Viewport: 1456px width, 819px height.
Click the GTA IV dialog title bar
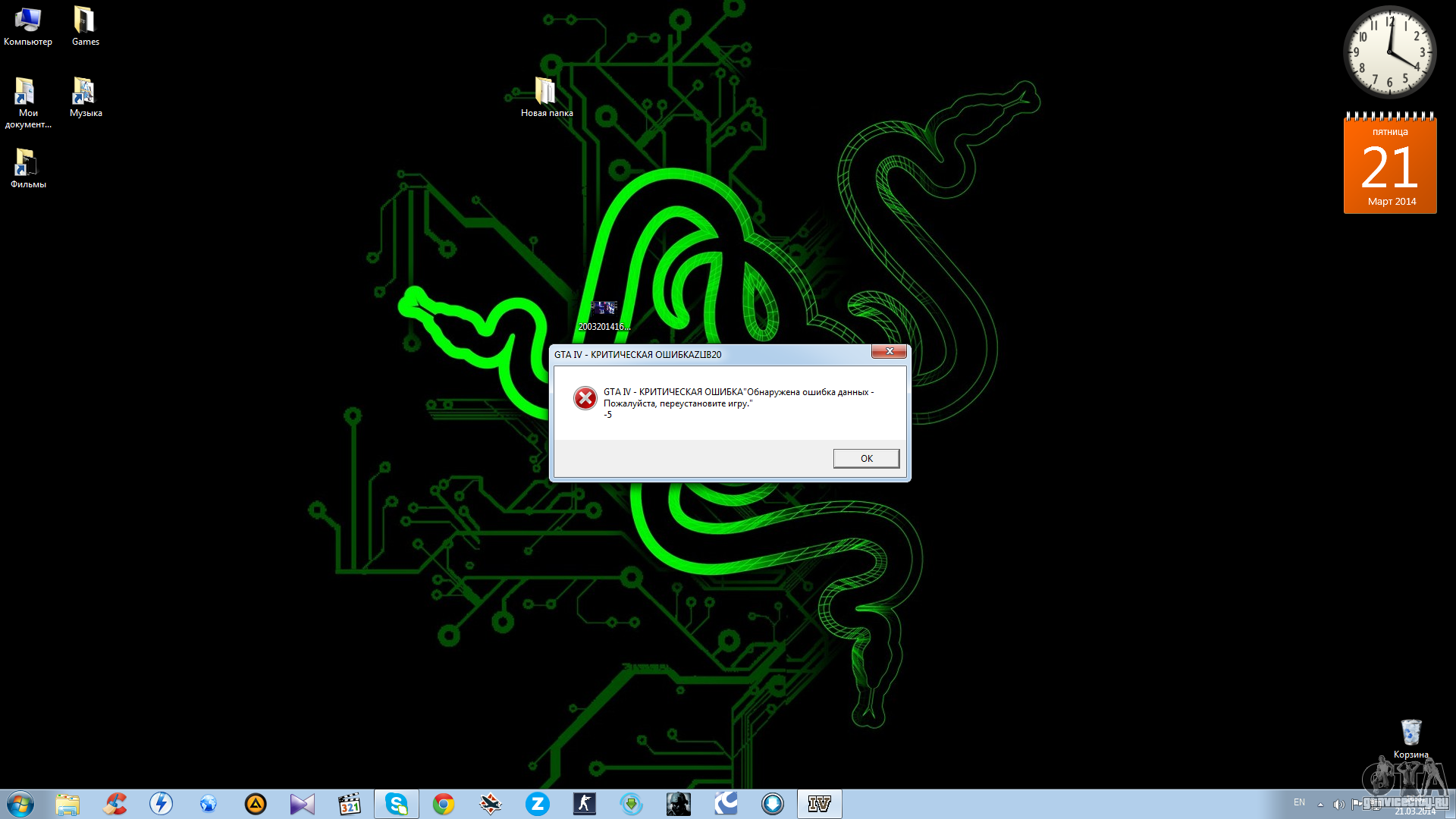click(x=711, y=354)
